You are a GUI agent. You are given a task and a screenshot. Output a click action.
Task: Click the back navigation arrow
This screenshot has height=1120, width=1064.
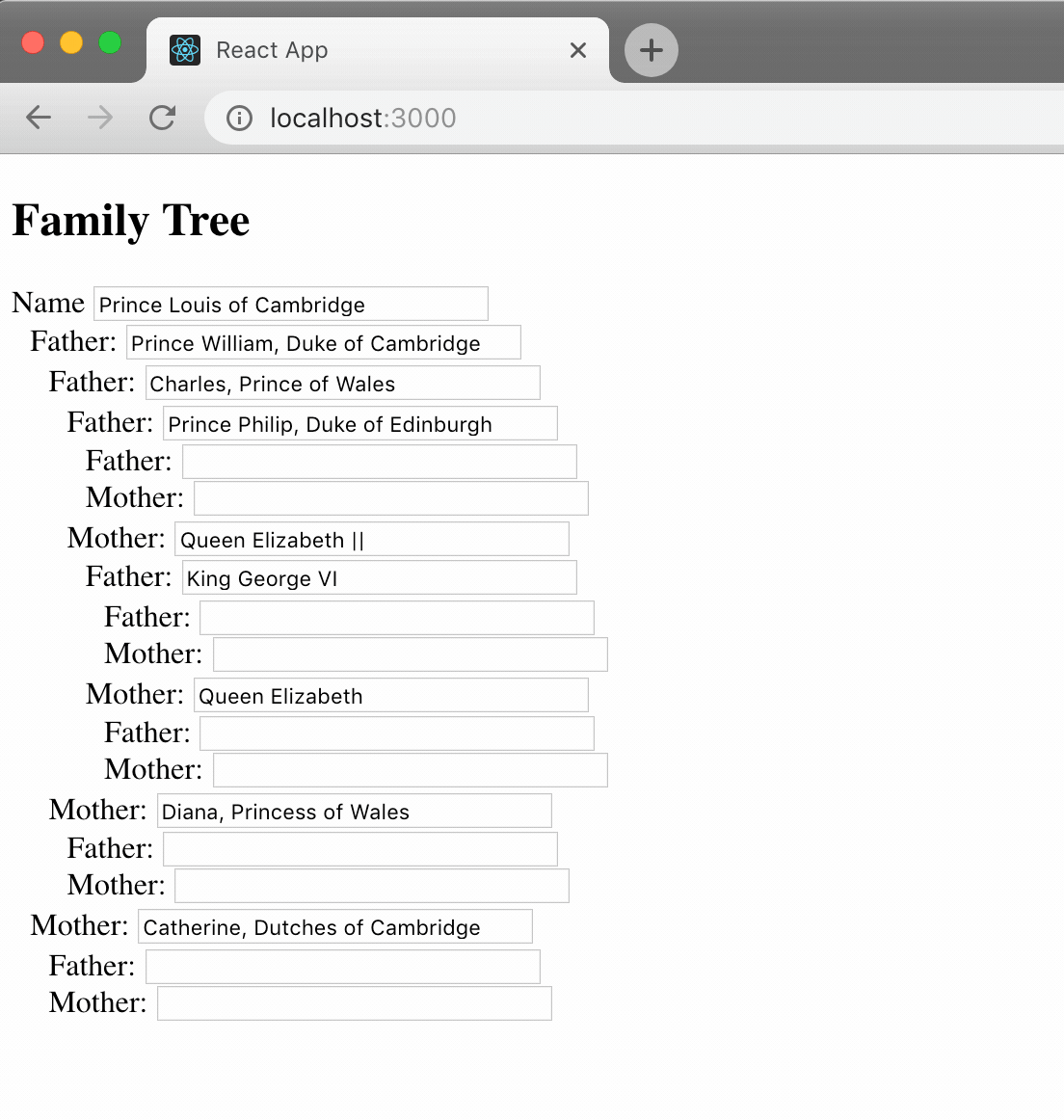click(38, 117)
